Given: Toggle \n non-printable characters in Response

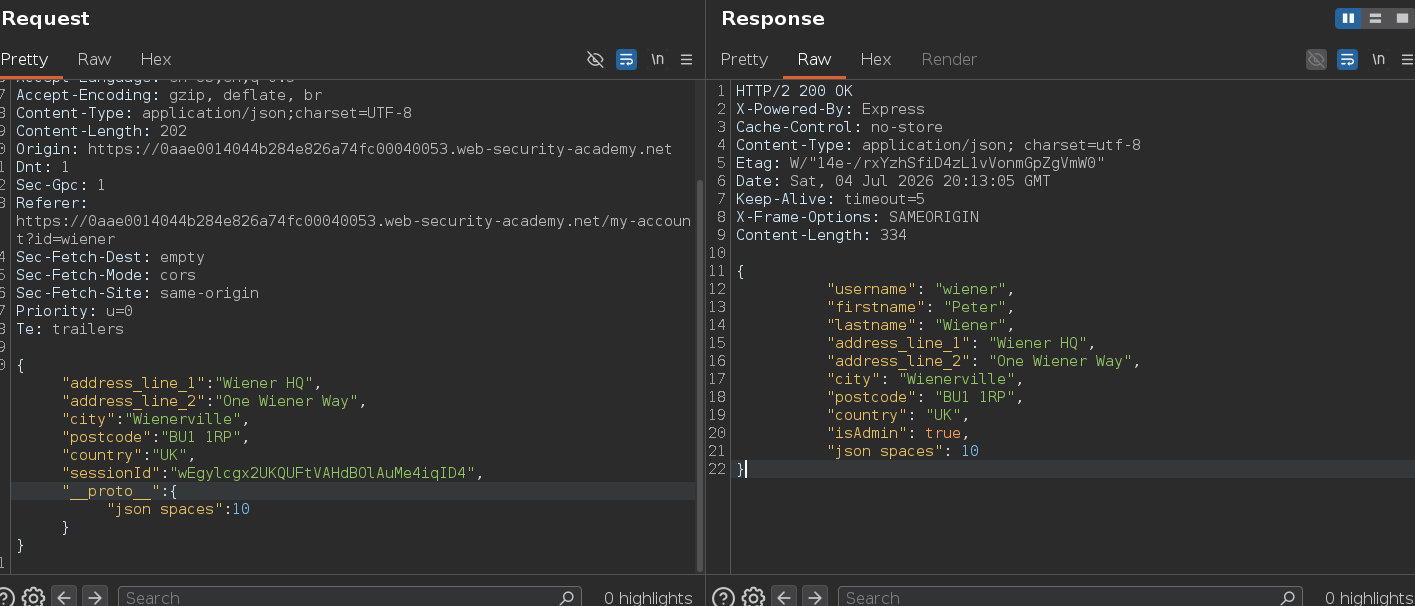Looking at the screenshot, I should (x=1379, y=60).
